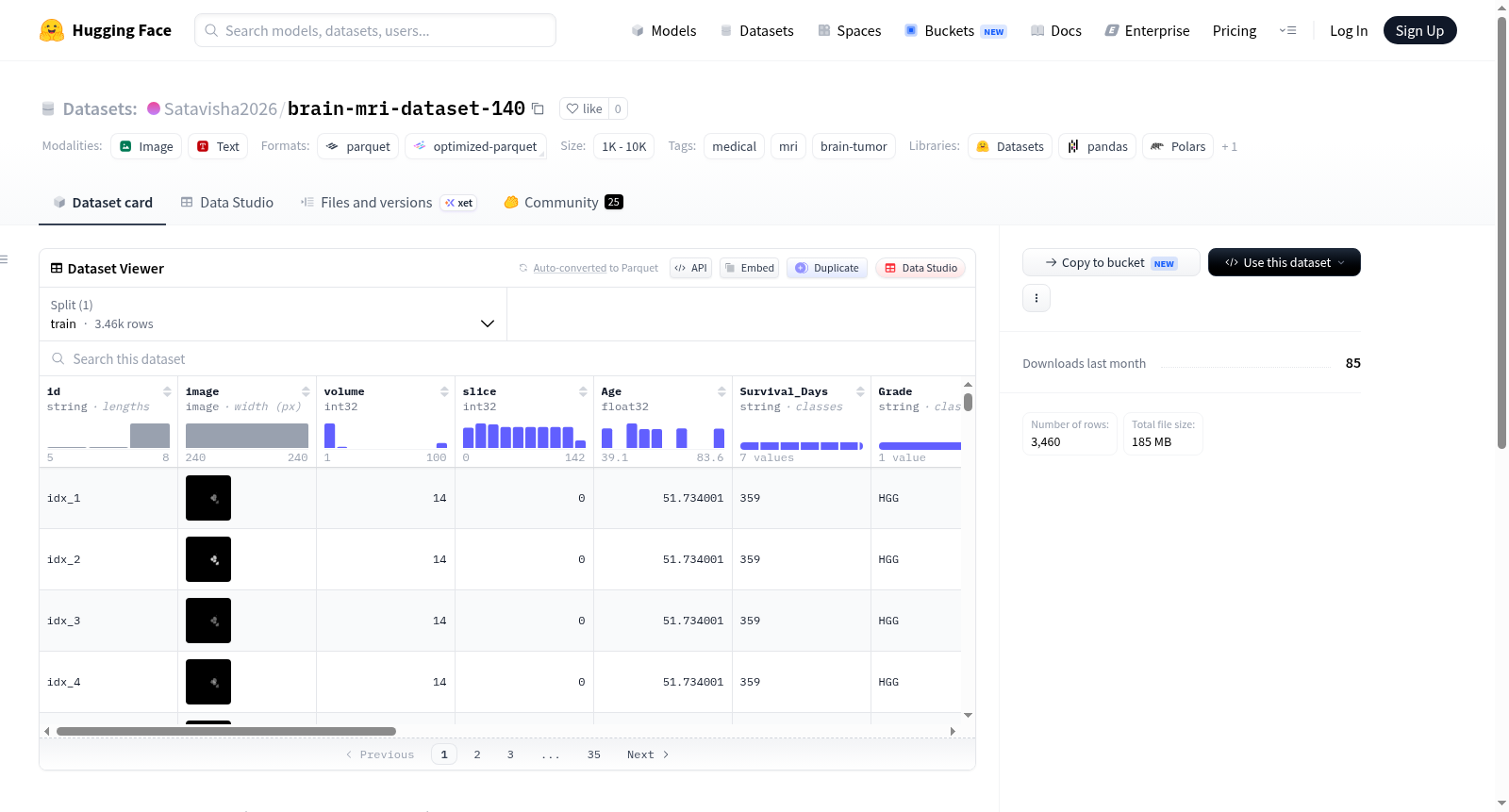Sort the image column
This screenshot has height=812, width=1509.
point(306,391)
